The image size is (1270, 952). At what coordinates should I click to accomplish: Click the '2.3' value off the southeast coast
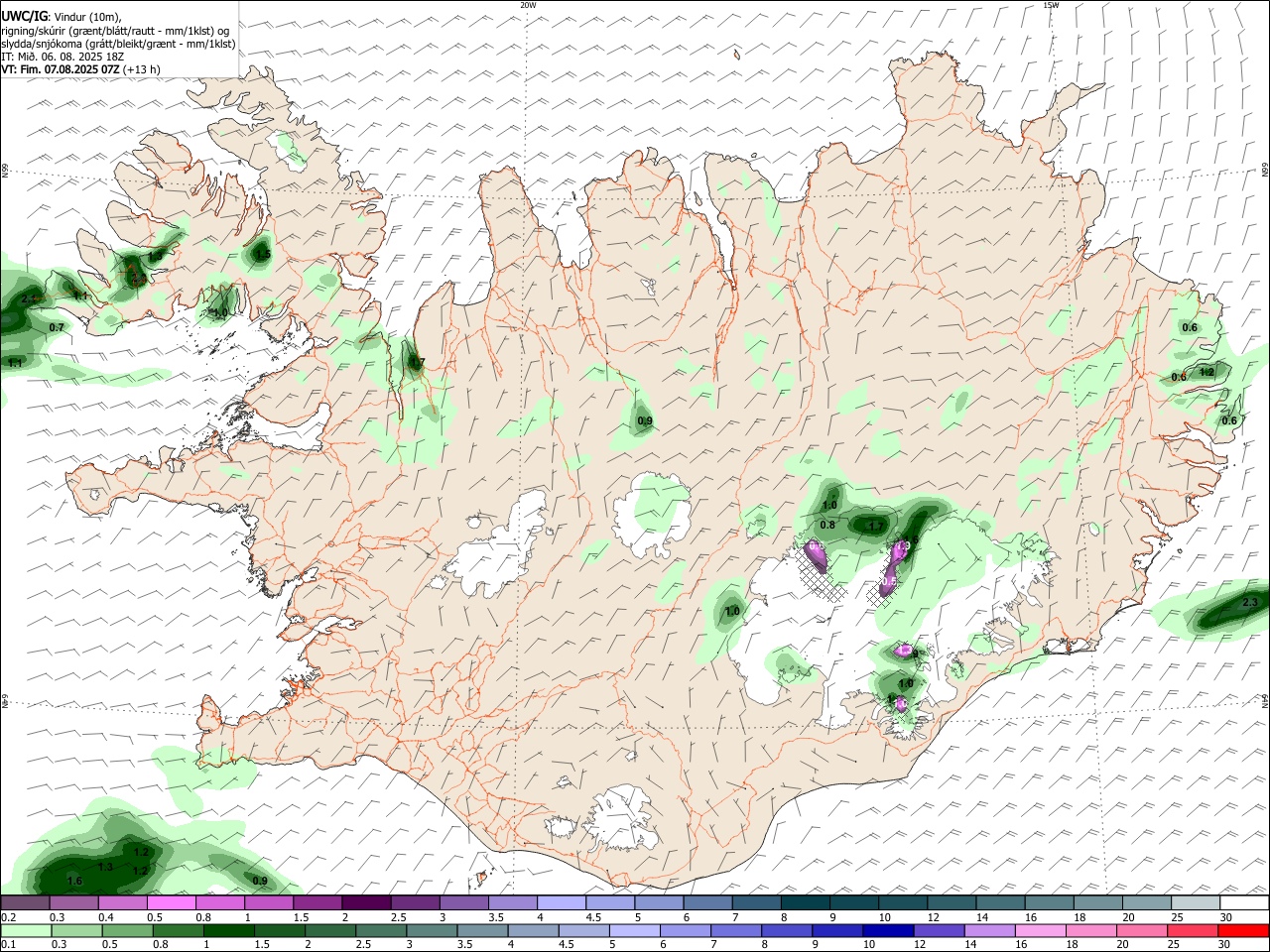click(x=1250, y=603)
